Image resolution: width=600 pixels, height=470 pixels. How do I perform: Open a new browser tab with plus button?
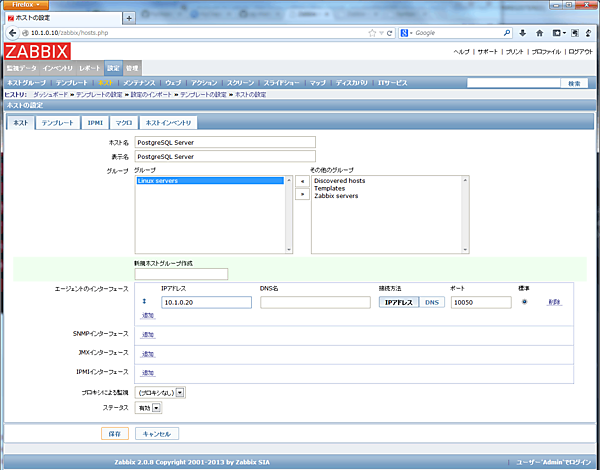pyautogui.click(x=129, y=19)
